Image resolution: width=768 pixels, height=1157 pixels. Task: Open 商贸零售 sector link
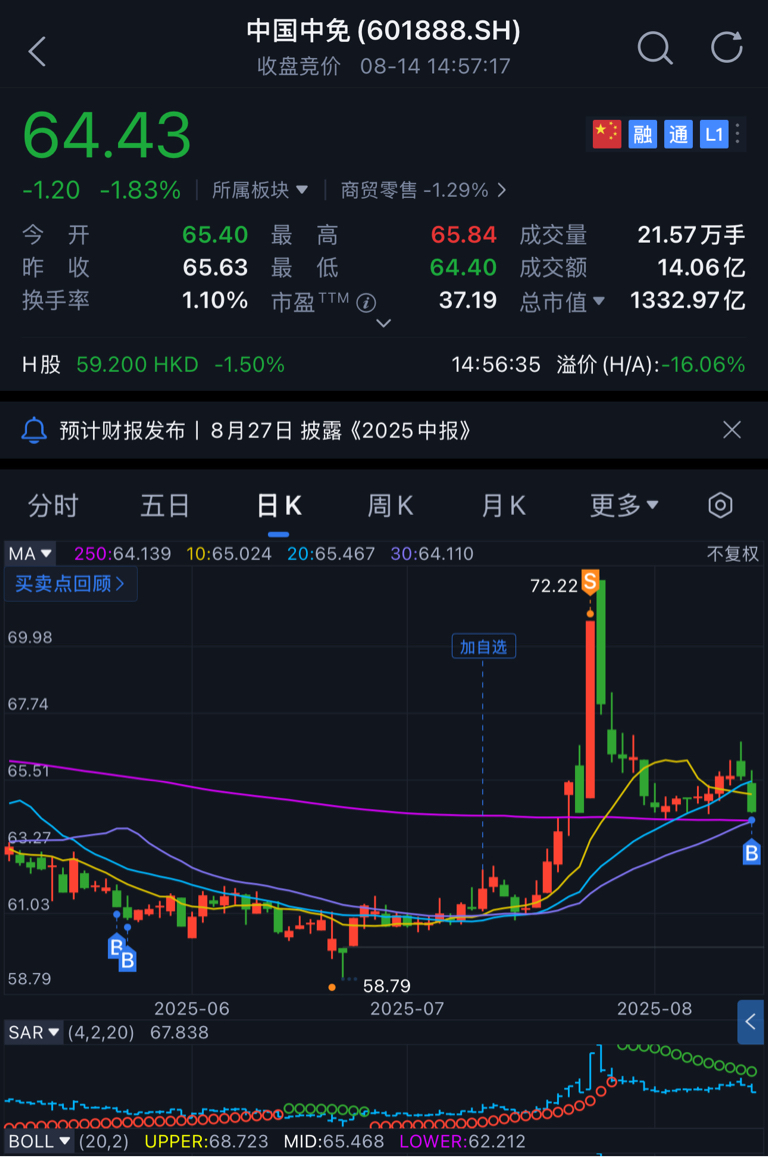(423, 190)
